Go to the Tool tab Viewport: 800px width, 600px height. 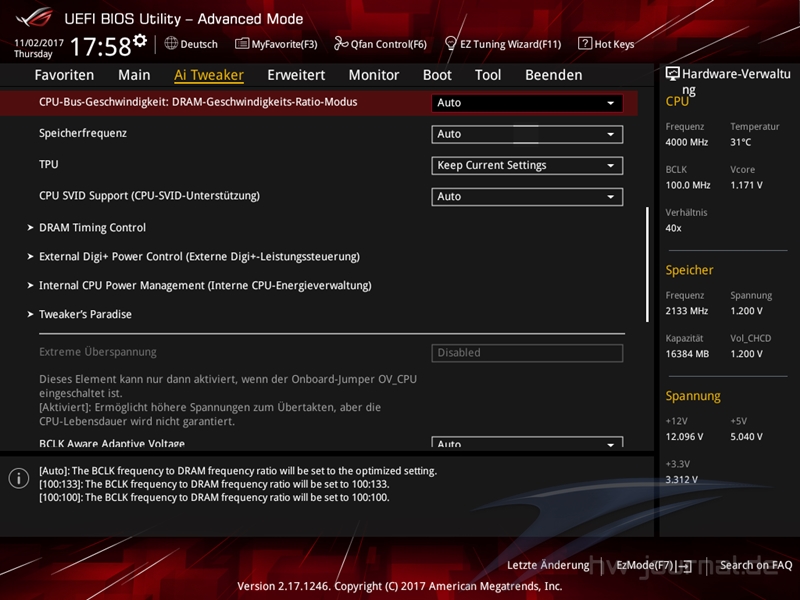488,75
